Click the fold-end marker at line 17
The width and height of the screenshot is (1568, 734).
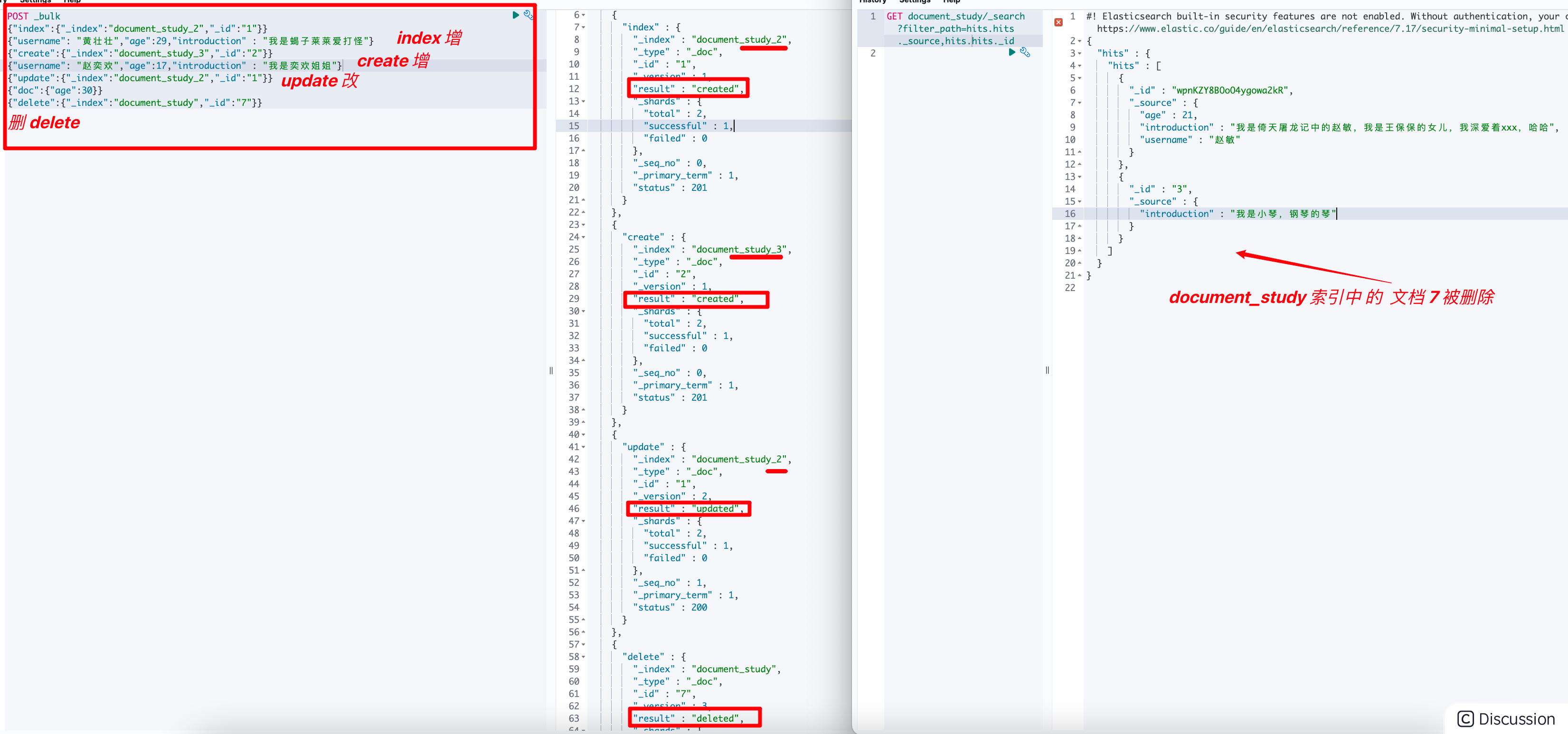pos(584,151)
